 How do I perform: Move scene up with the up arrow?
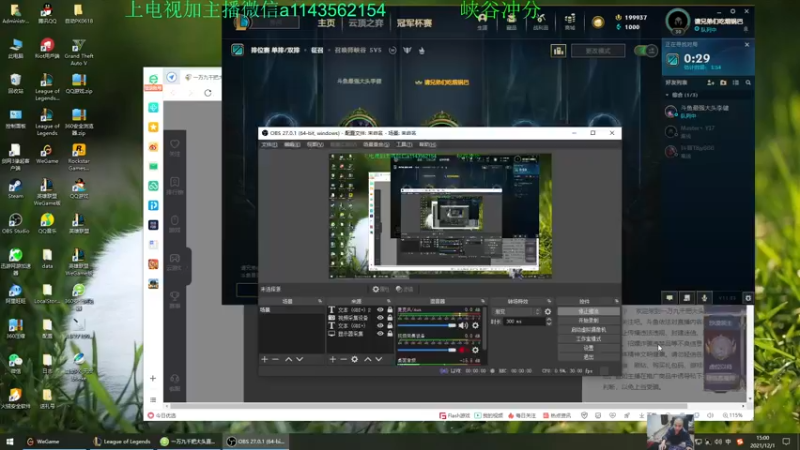(x=288, y=359)
